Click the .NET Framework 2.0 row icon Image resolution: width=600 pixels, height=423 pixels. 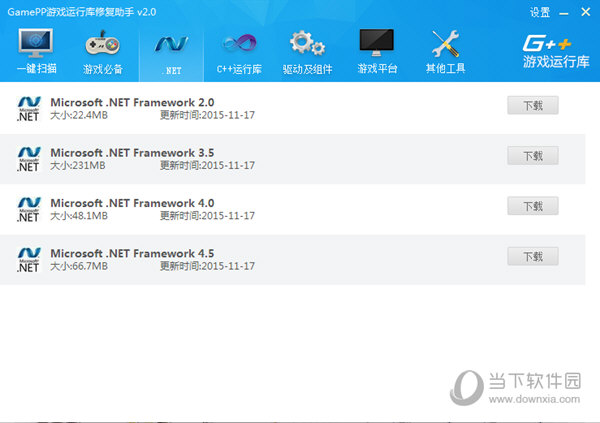pos(29,109)
